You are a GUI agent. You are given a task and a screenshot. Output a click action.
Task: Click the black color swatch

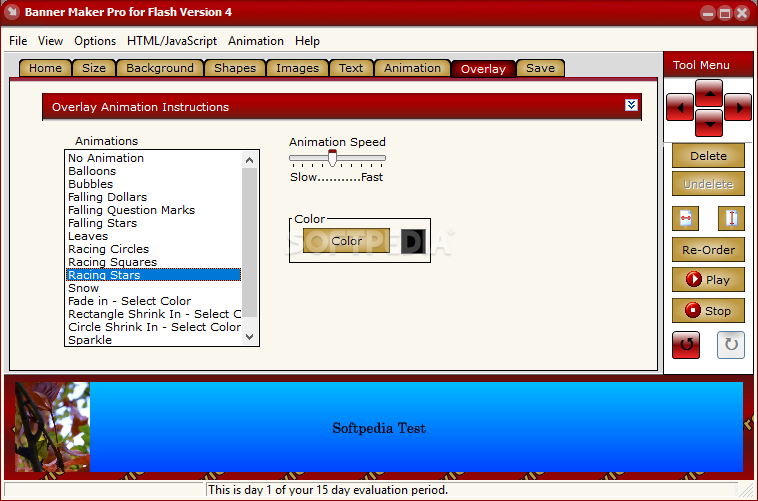[413, 241]
